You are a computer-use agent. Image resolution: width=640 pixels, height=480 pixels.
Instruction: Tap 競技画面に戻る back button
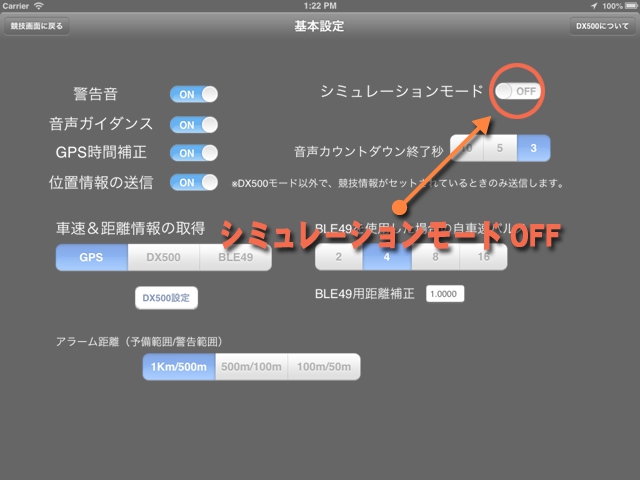(38, 27)
